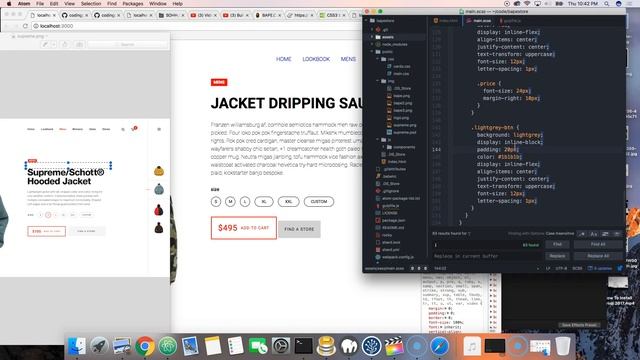Image resolution: width=640 pixels, height=360 pixels.
Task: Open Terminal from the Dock
Action: pos(304,346)
